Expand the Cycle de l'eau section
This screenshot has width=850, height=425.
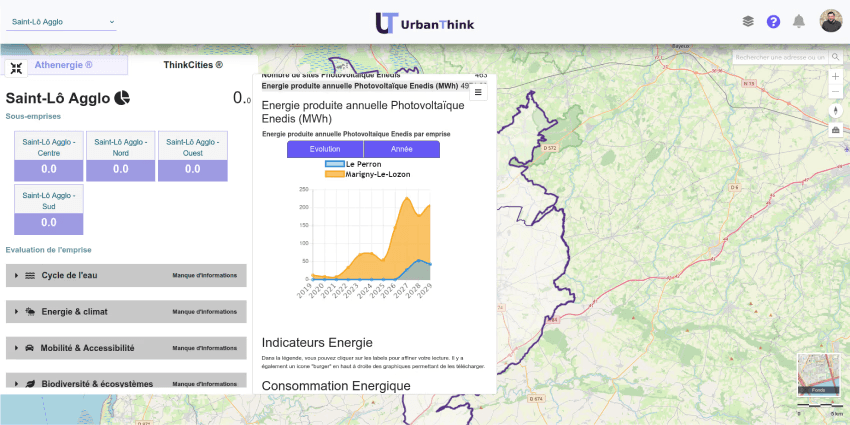pos(126,275)
